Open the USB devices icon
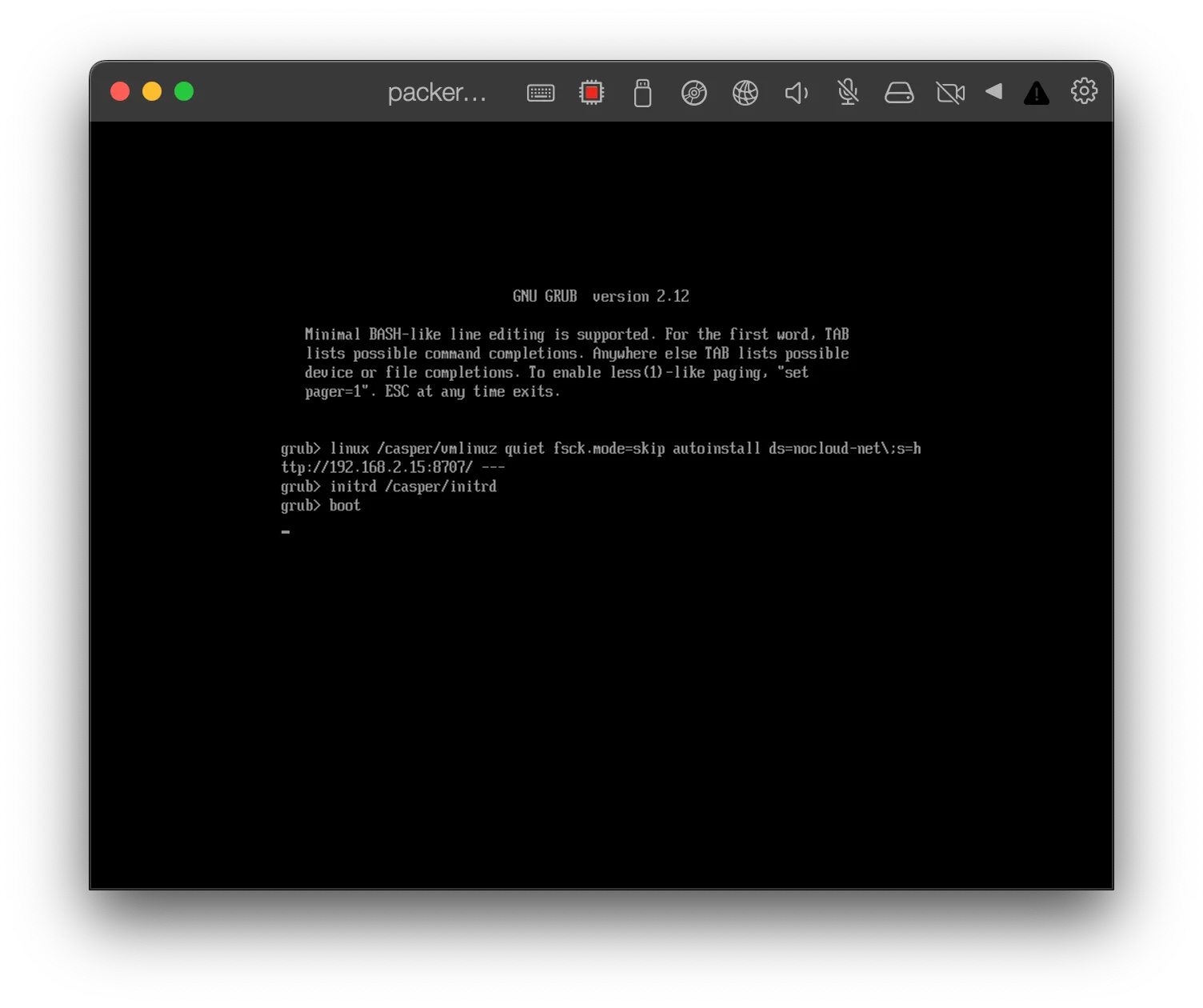 point(642,92)
